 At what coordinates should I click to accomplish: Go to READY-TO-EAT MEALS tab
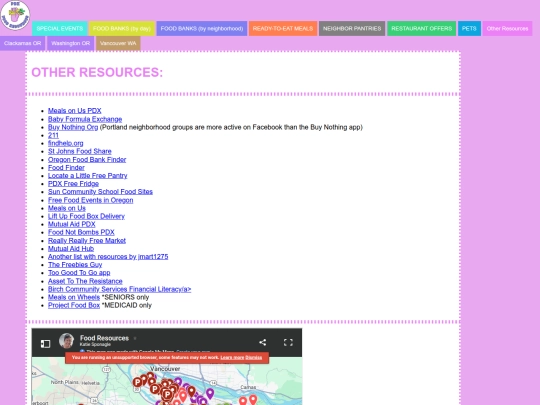pos(283,29)
